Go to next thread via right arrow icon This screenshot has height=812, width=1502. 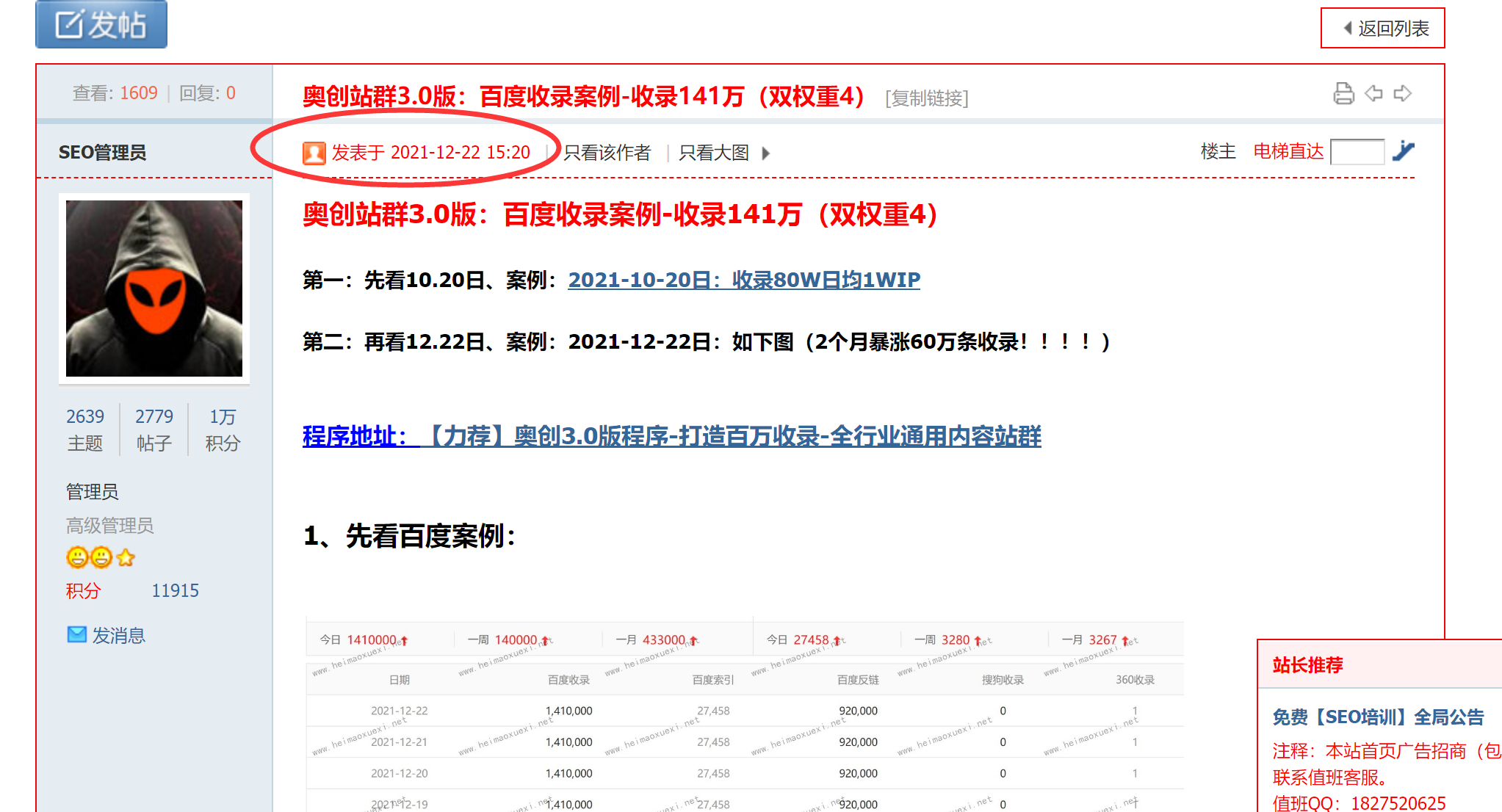(1403, 94)
